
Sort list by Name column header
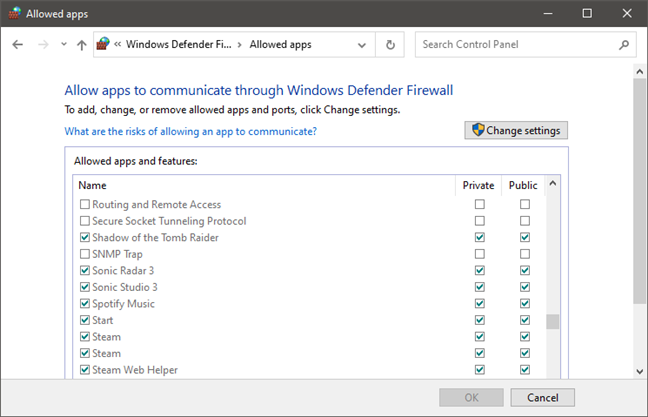(92, 185)
